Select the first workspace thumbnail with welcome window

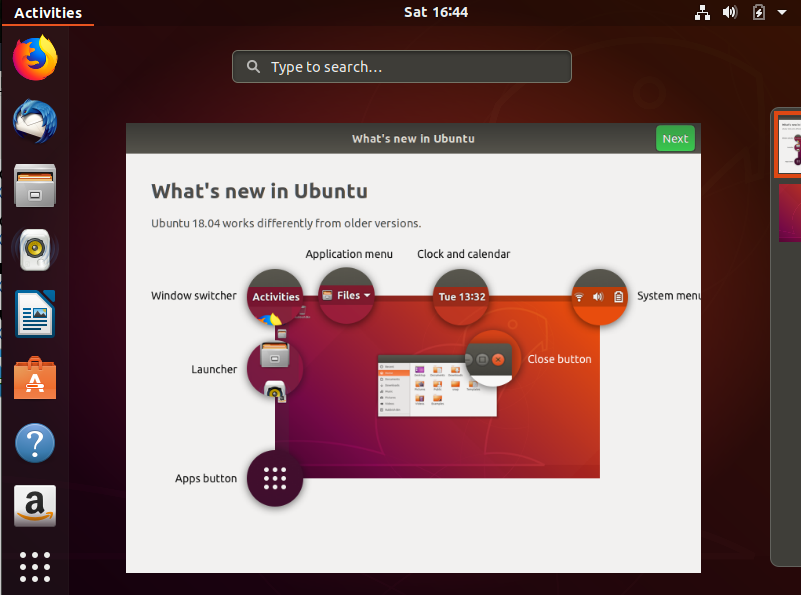coord(789,145)
